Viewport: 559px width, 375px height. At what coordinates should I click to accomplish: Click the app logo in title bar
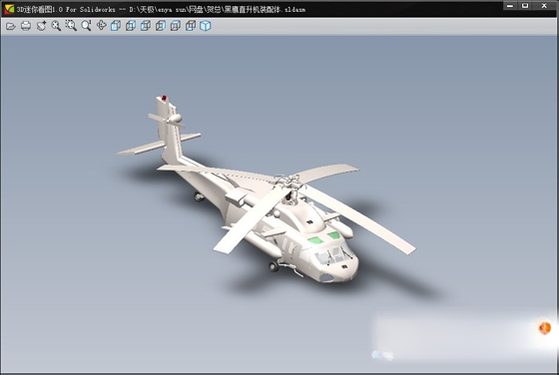[9, 9]
